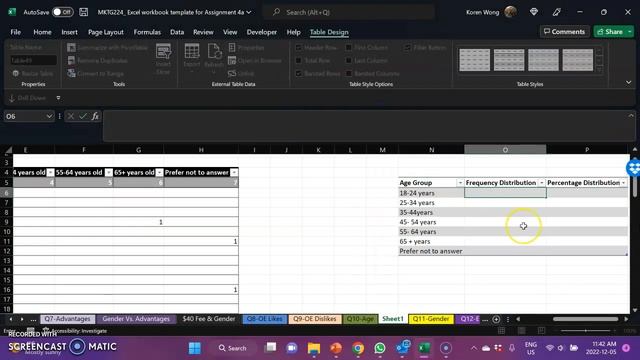Open Excel from the taskbar

[x=424, y=348]
